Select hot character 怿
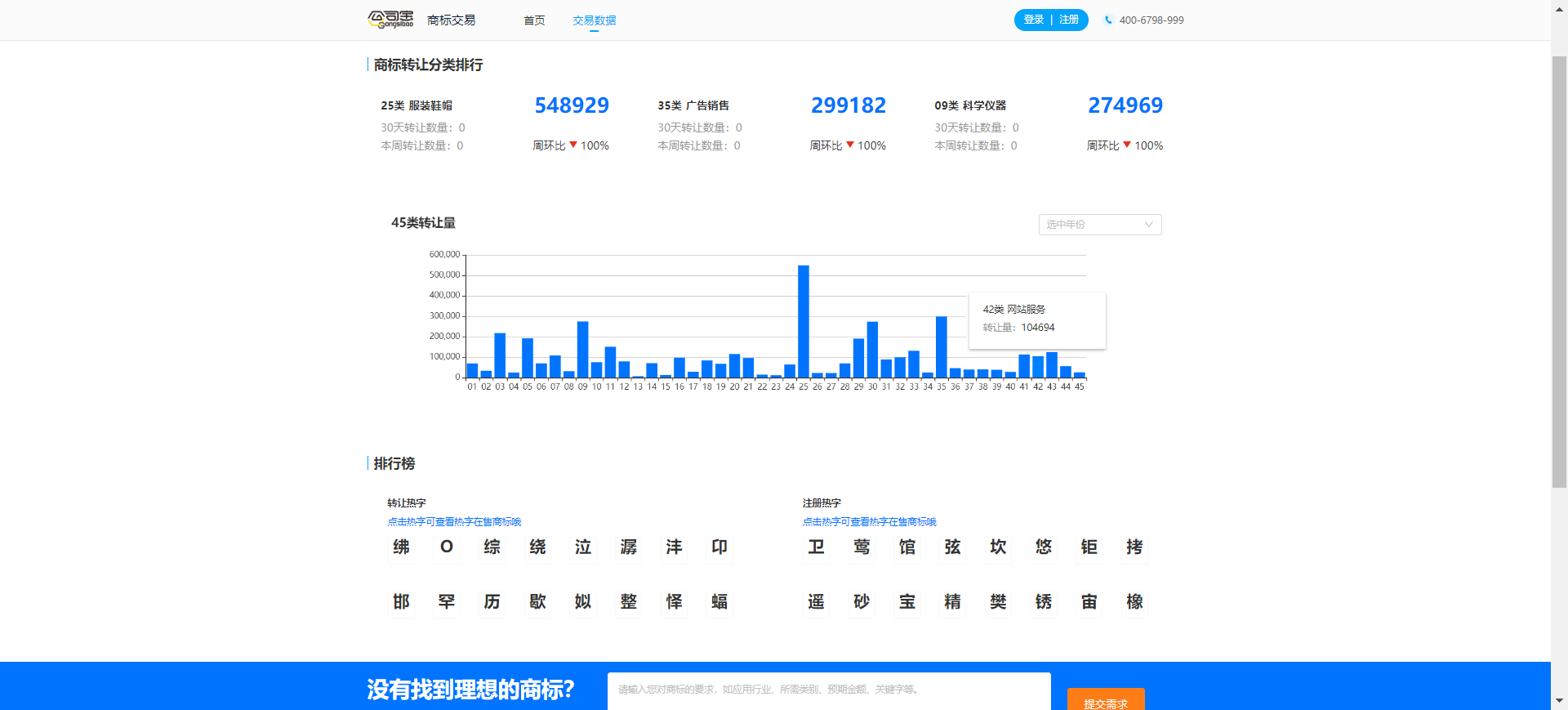Image resolution: width=1568 pixels, height=710 pixels. [x=674, y=601]
